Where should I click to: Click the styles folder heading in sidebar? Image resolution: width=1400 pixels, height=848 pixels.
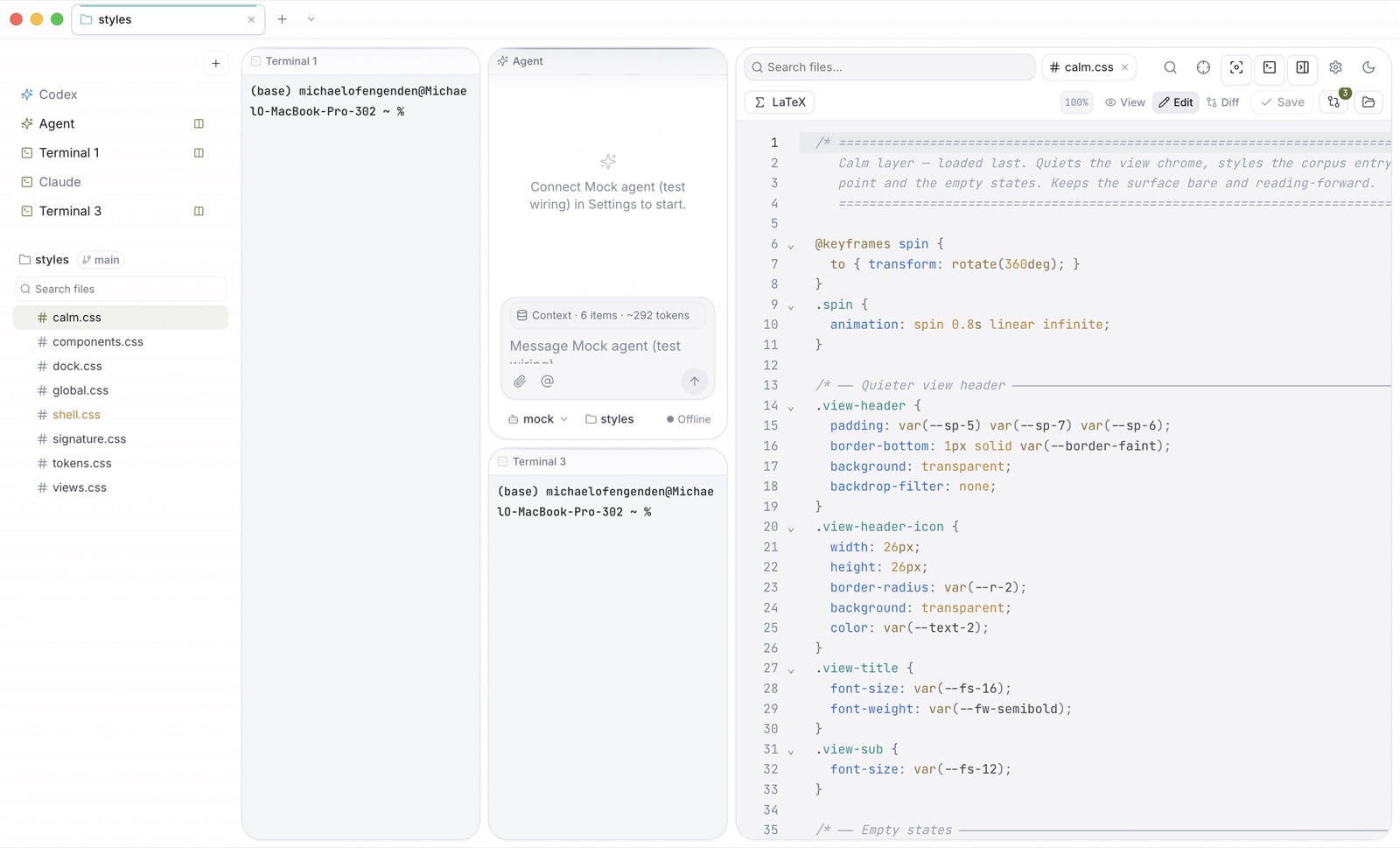pos(44,260)
